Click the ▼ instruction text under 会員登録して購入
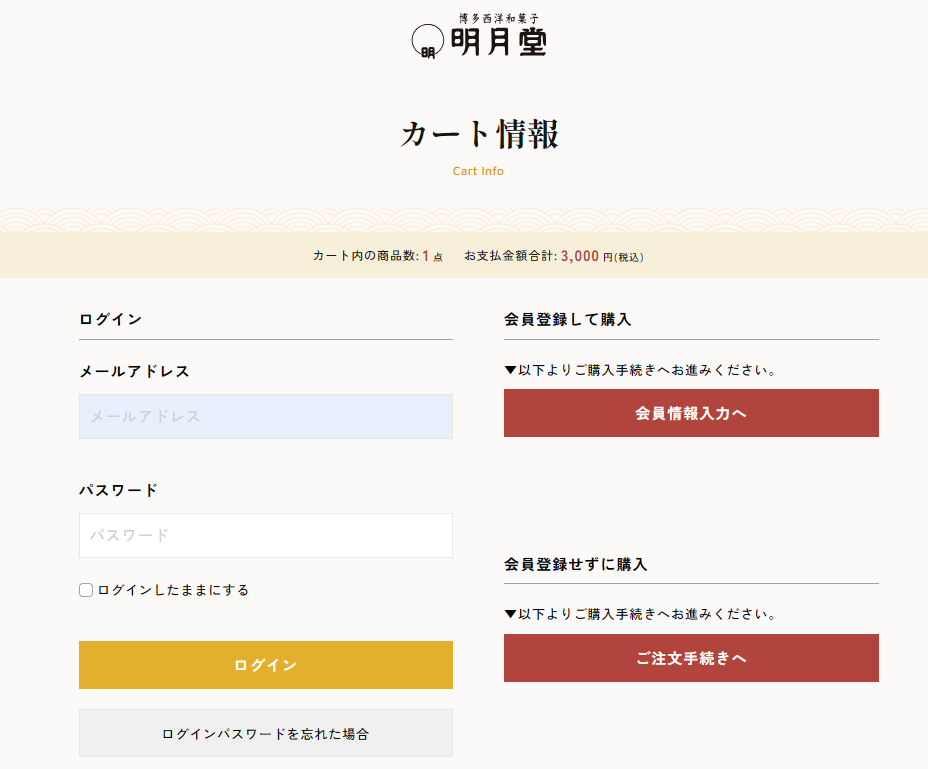 [x=641, y=370]
